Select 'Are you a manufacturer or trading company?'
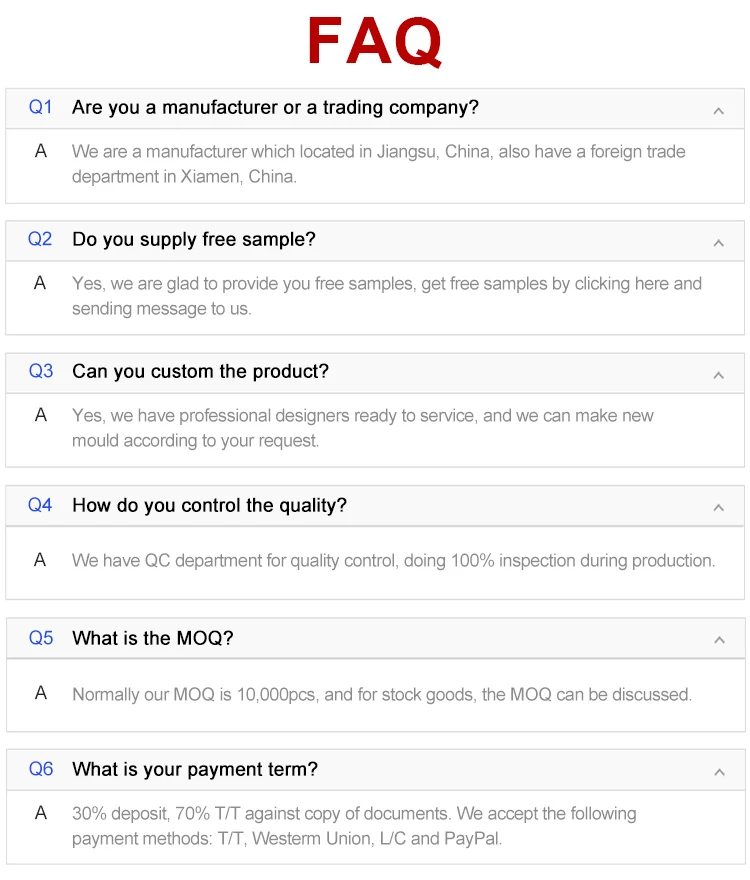This screenshot has width=750, height=880. [275, 107]
